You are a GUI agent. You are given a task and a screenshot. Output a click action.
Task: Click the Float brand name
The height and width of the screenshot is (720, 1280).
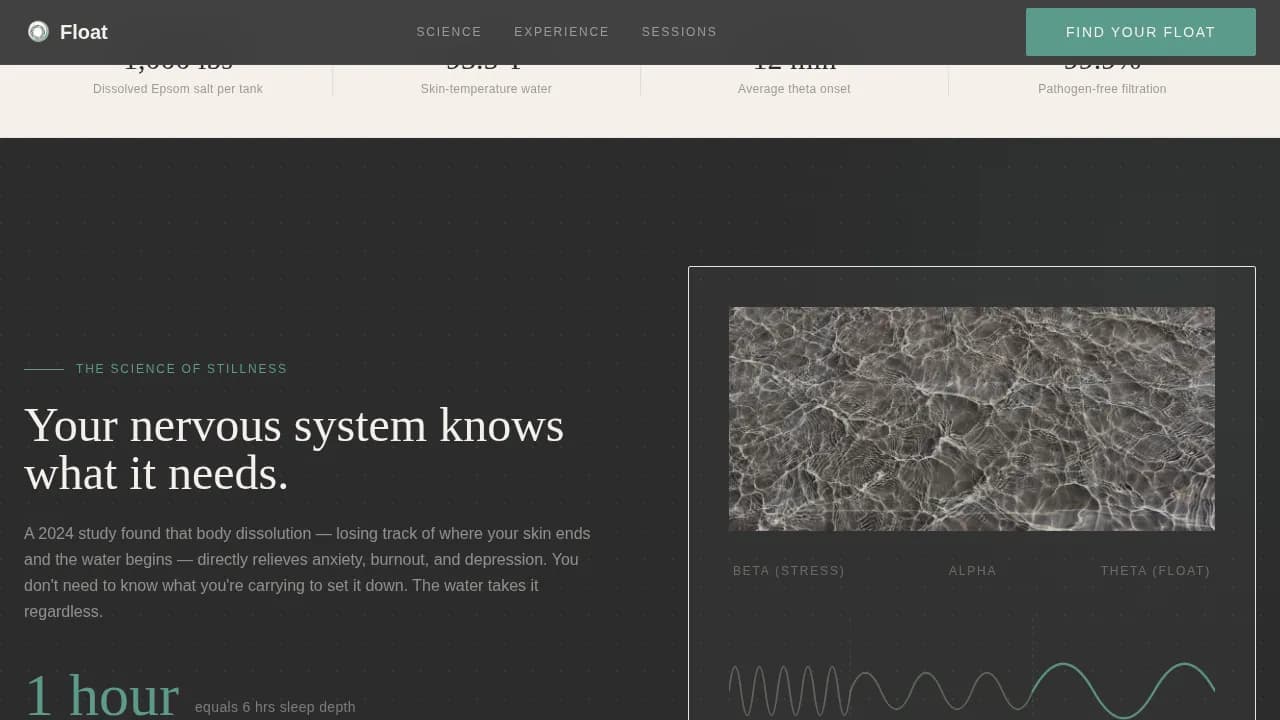pyautogui.click(x=84, y=32)
